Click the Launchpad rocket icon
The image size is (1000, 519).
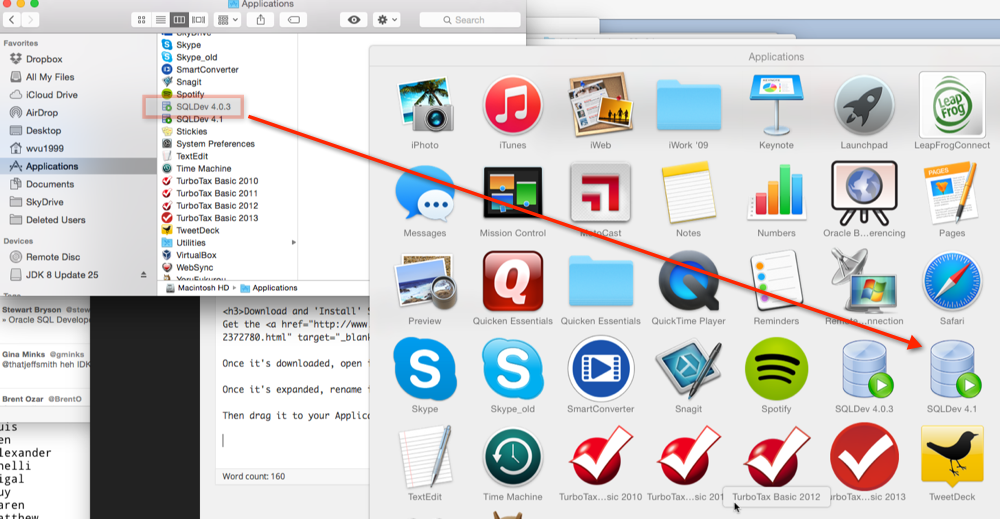864,106
